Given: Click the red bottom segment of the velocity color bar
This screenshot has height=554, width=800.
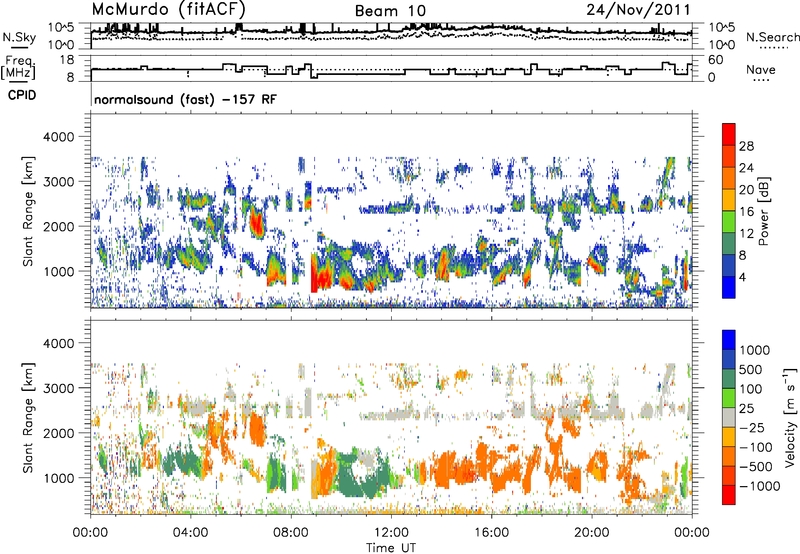Looking at the screenshot, I should (x=729, y=495).
